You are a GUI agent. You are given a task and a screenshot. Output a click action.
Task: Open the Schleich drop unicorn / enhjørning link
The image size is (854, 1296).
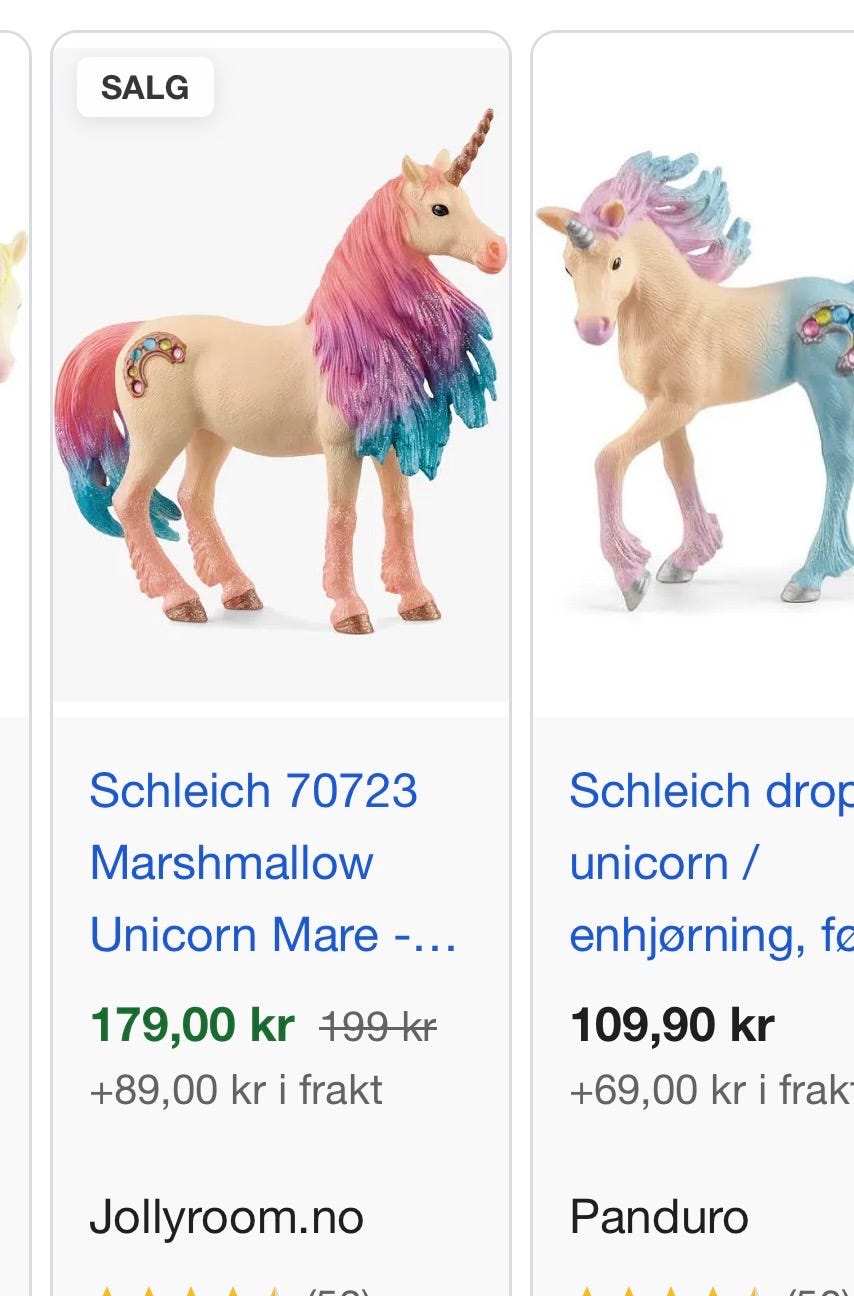click(x=712, y=863)
